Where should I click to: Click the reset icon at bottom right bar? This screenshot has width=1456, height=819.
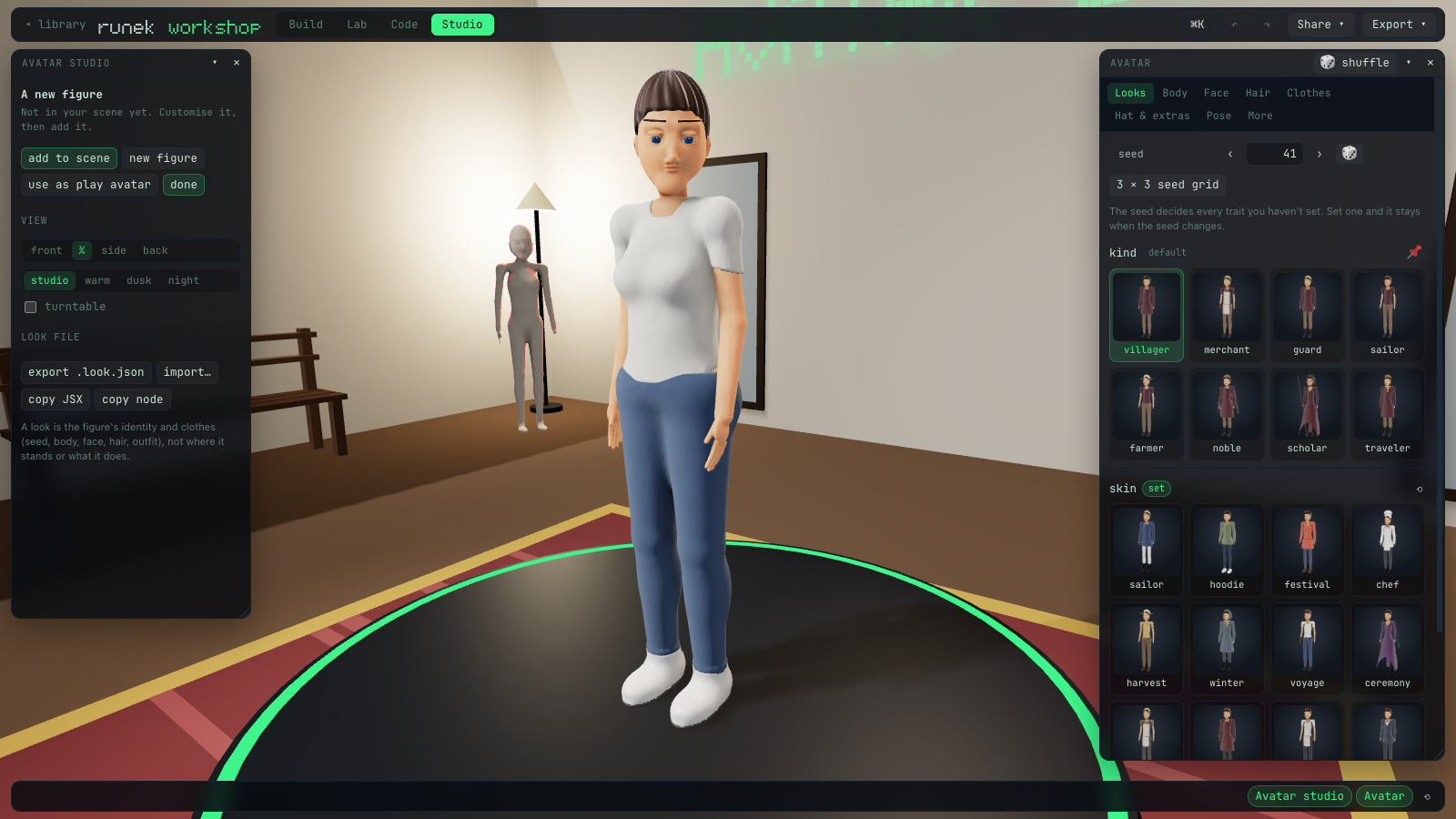point(1427,796)
